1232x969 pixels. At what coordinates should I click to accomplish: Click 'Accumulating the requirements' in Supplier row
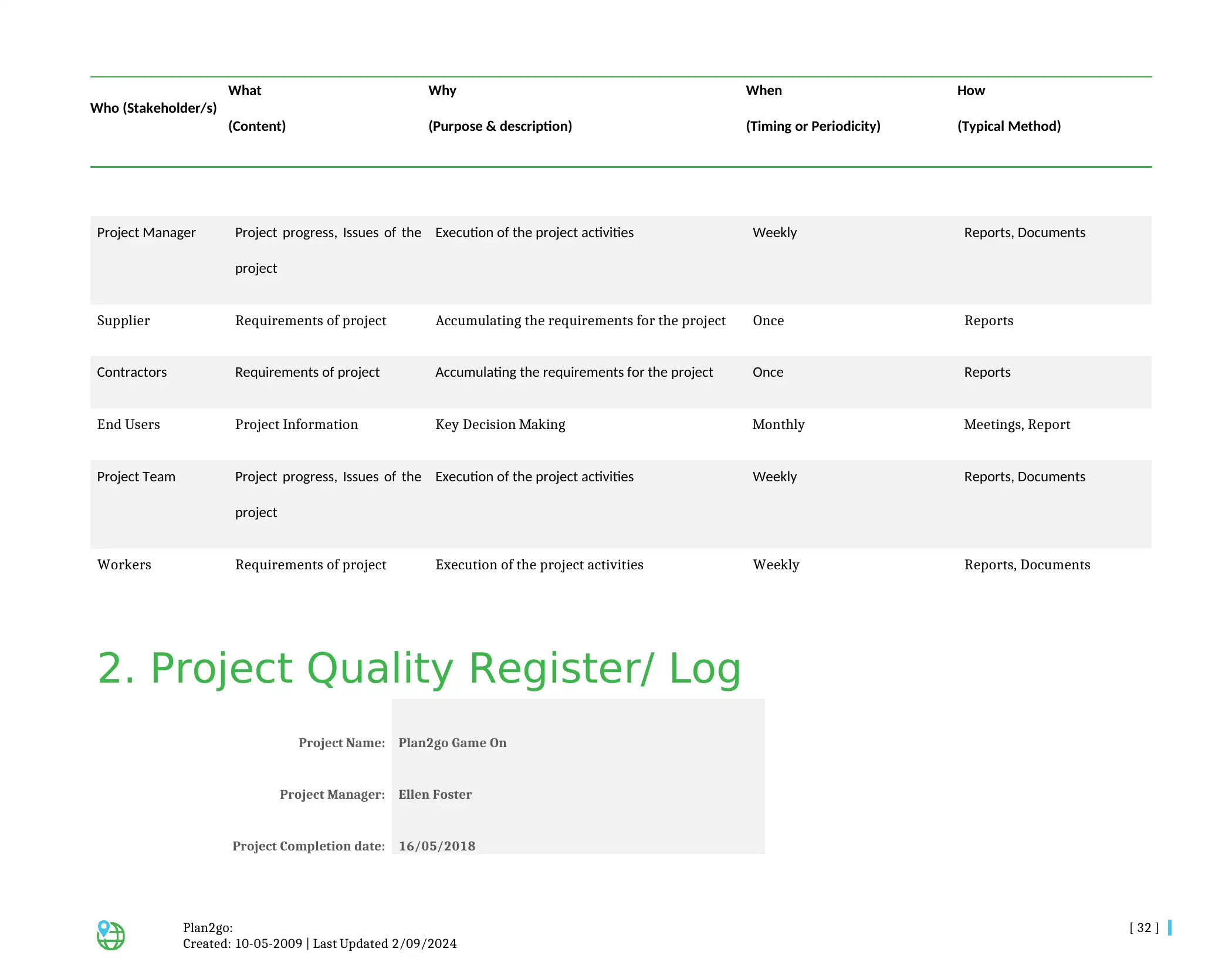580,320
